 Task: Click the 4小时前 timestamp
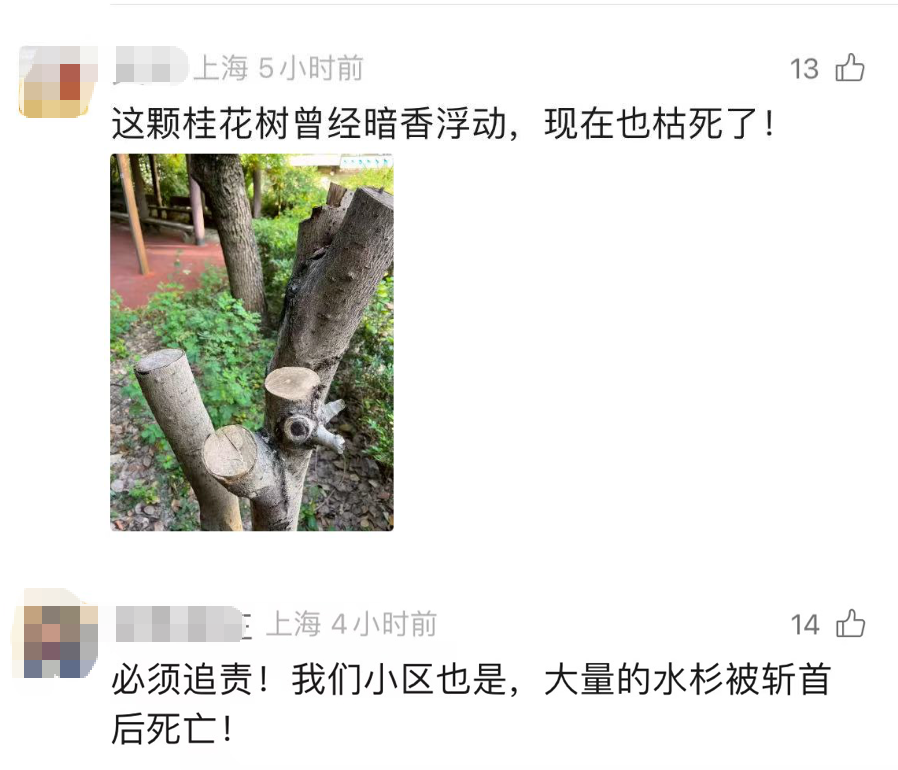point(384,624)
